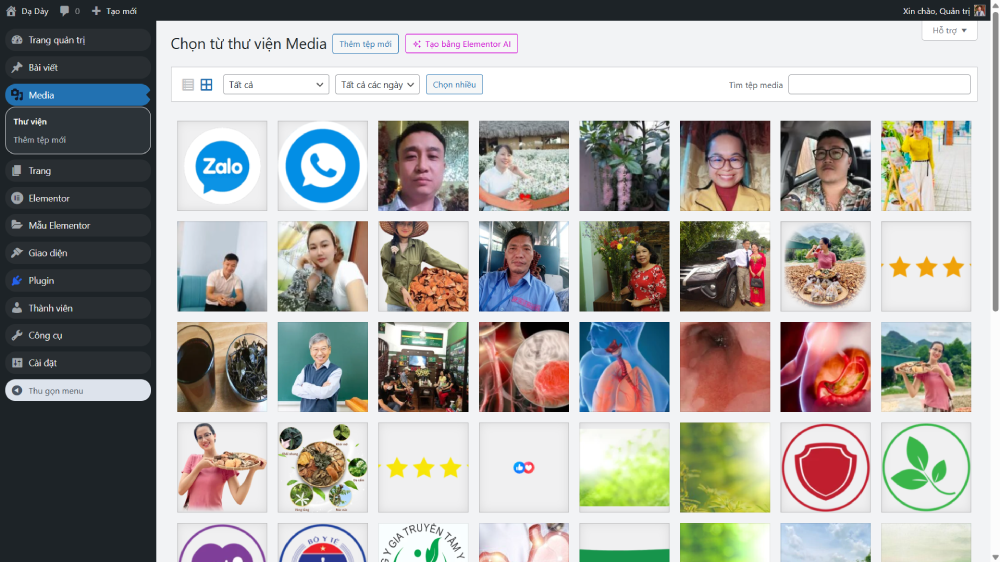Viewport: 1000px width, 562px height.
Task: Open Mẫu Elementor menu
Action: pos(78,225)
